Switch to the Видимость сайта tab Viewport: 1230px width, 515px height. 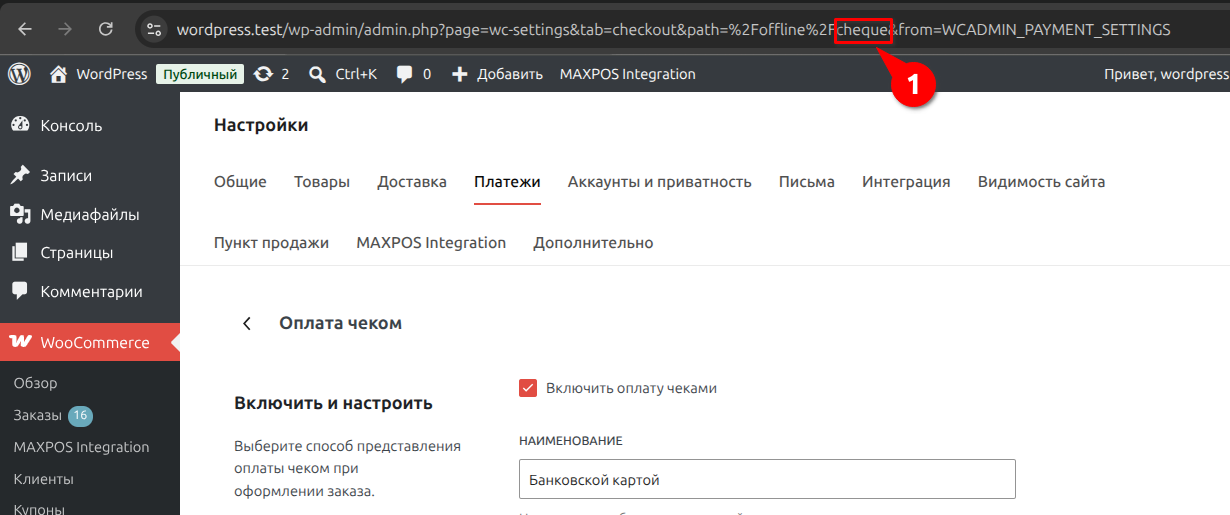coord(1041,182)
